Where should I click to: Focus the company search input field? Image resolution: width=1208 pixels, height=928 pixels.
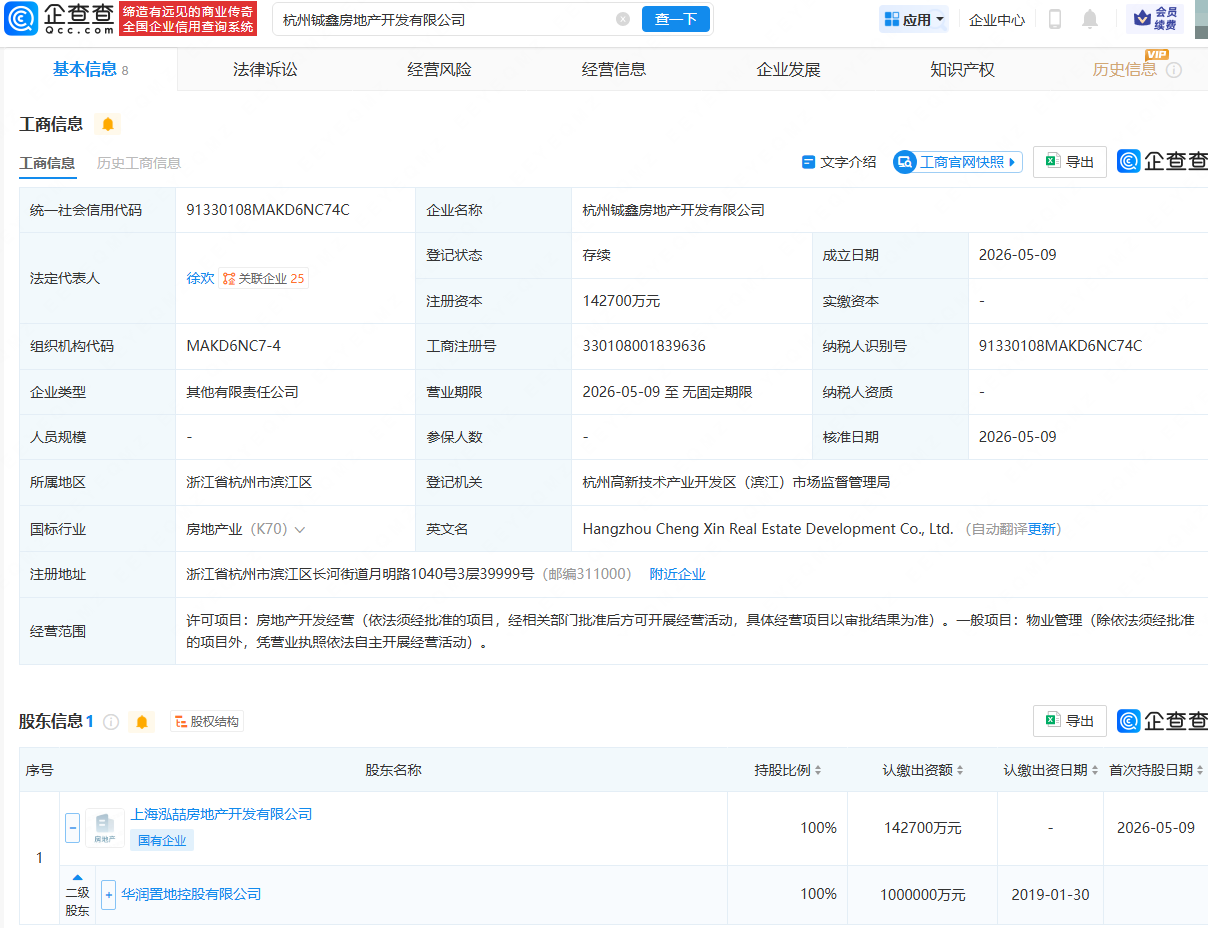point(445,19)
